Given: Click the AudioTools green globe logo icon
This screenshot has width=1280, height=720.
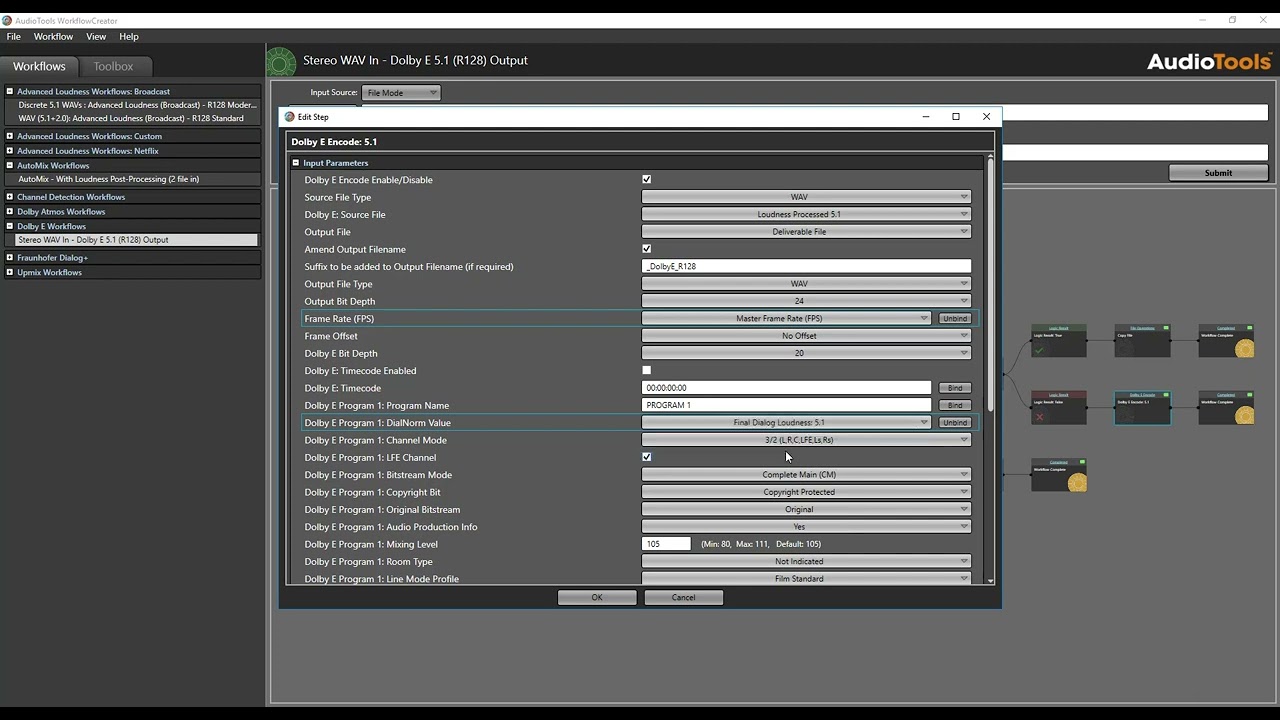Looking at the screenshot, I should [x=281, y=62].
